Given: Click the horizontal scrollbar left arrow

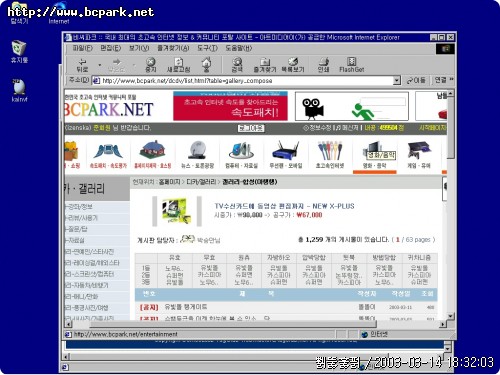Looking at the screenshot, I should click(68, 324).
